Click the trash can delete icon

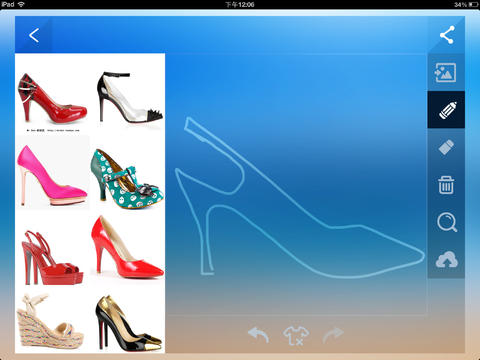click(446, 185)
